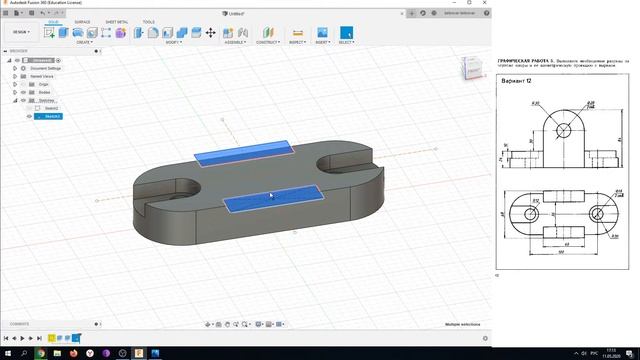Screen dimensions: 640x360
Task: Undo the last action
Action: tap(43, 13)
